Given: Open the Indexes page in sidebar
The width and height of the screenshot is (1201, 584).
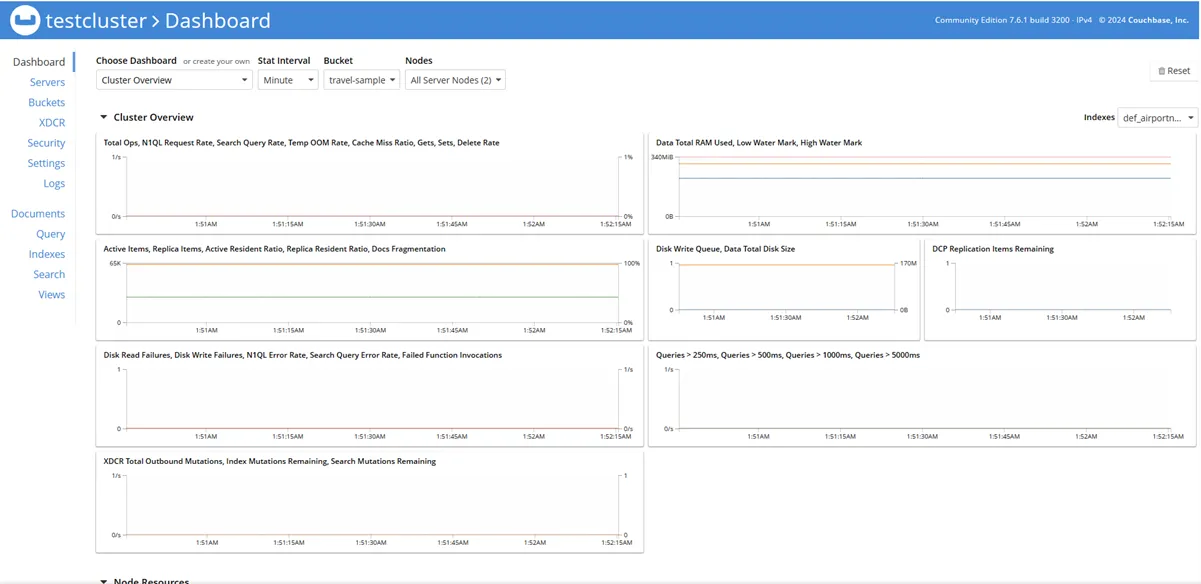Looking at the screenshot, I should [47, 254].
